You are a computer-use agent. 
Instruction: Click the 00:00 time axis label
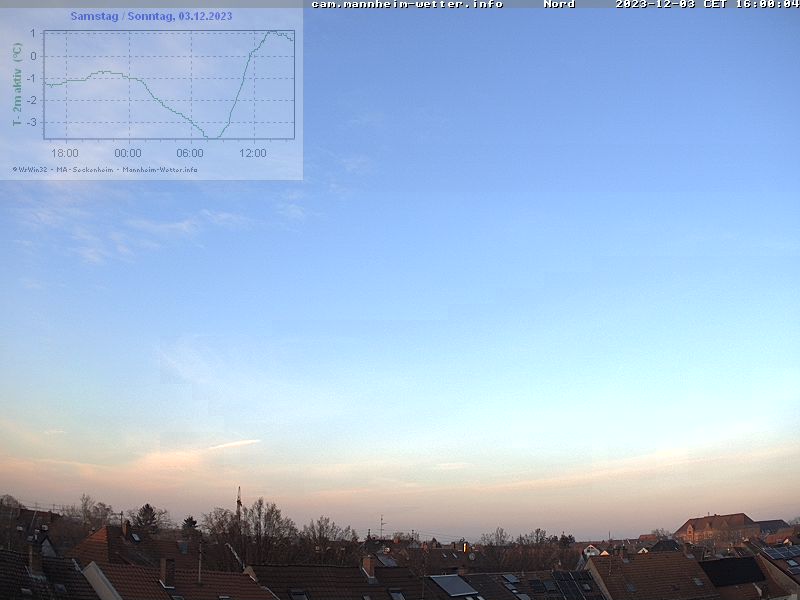pyautogui.click(x=128, y=153)
